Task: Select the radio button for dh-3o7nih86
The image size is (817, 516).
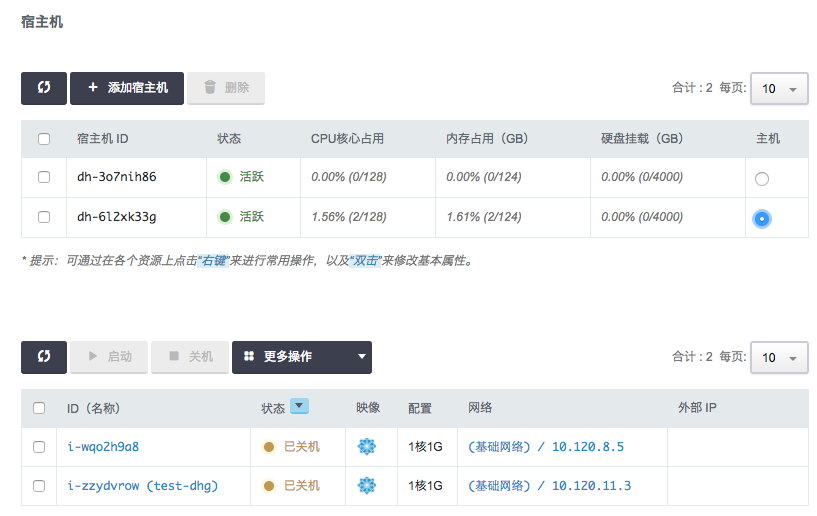Action: tap(762, 179)
